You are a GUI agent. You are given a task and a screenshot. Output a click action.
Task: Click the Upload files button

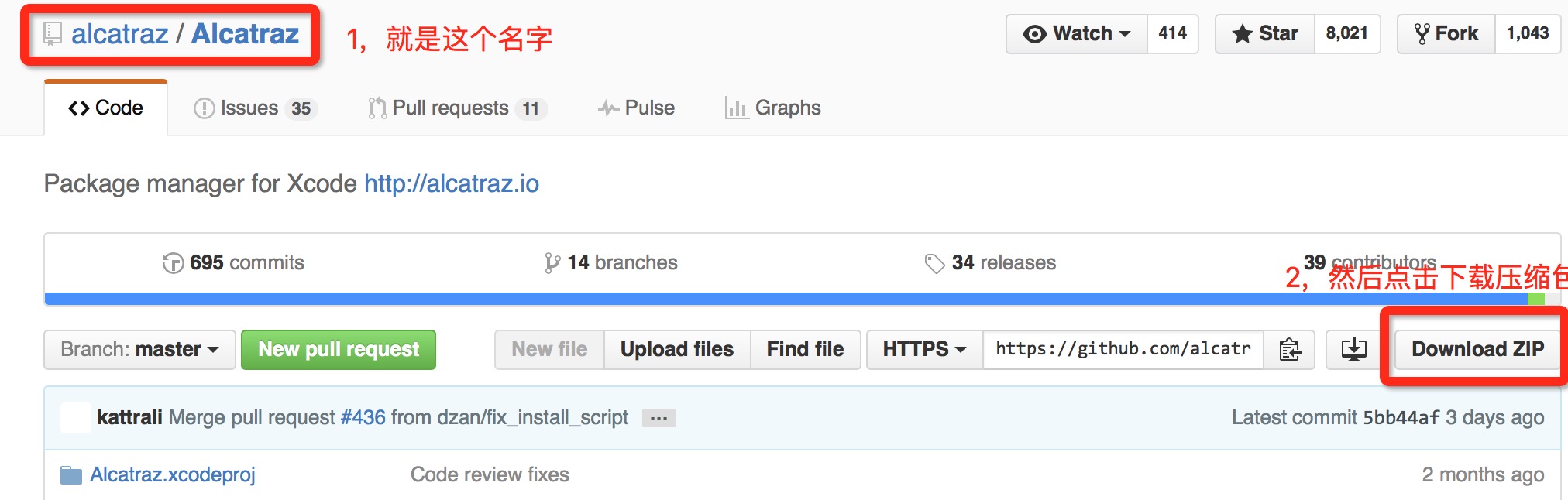point(677,350)
